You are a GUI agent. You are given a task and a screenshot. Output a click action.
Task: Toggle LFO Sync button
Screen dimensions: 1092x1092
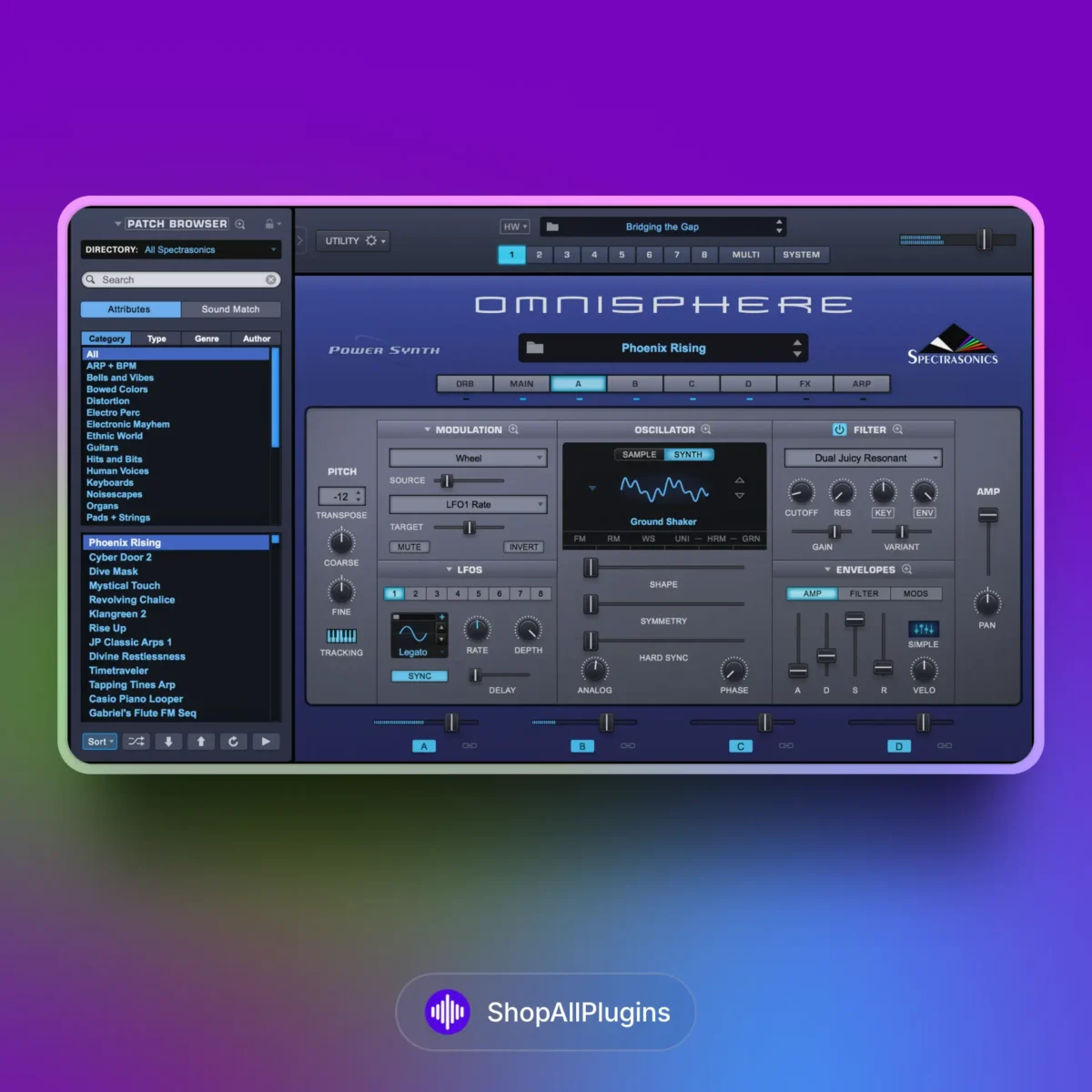click(x=420, y=676)
